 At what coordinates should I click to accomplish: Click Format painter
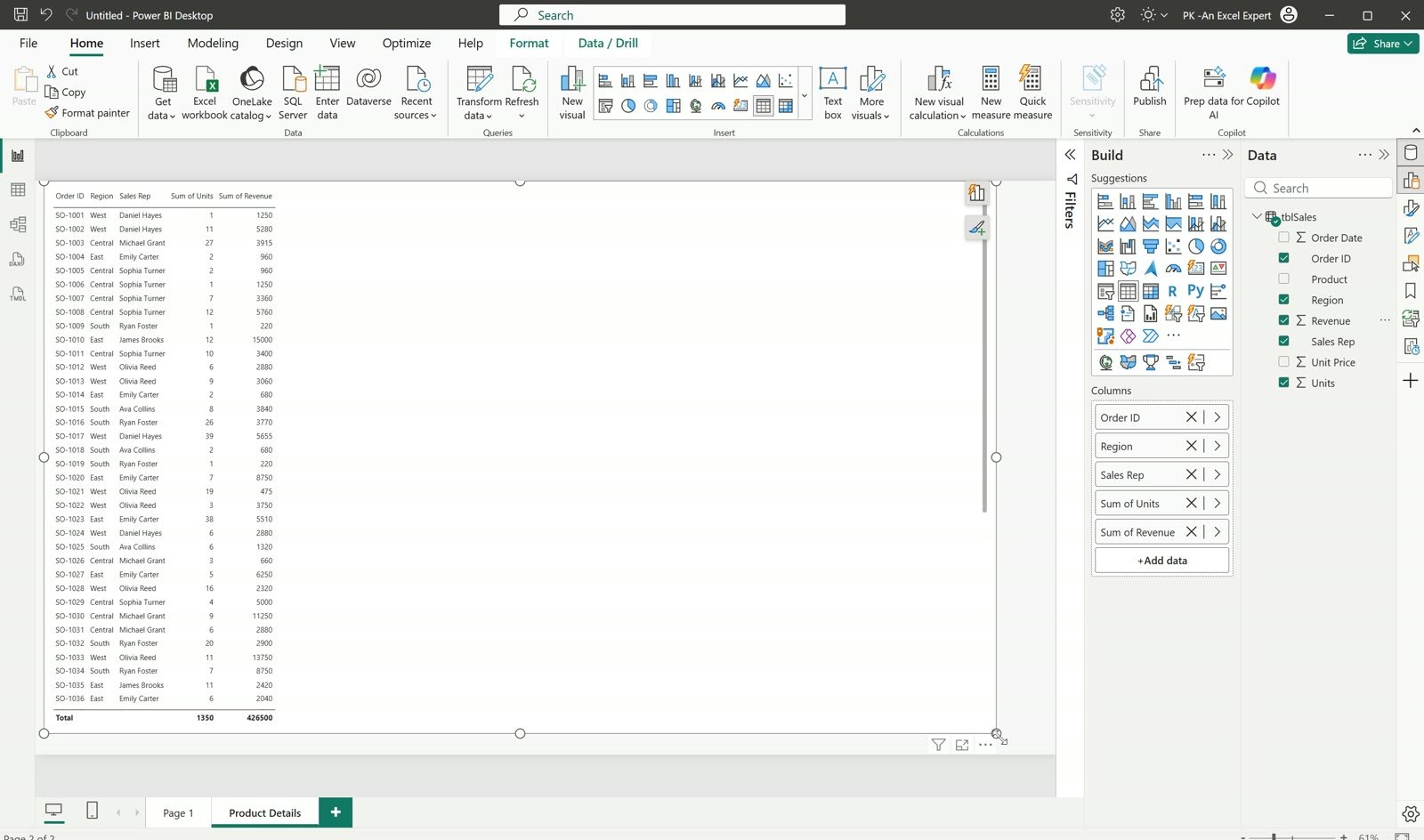coord(87,113)
